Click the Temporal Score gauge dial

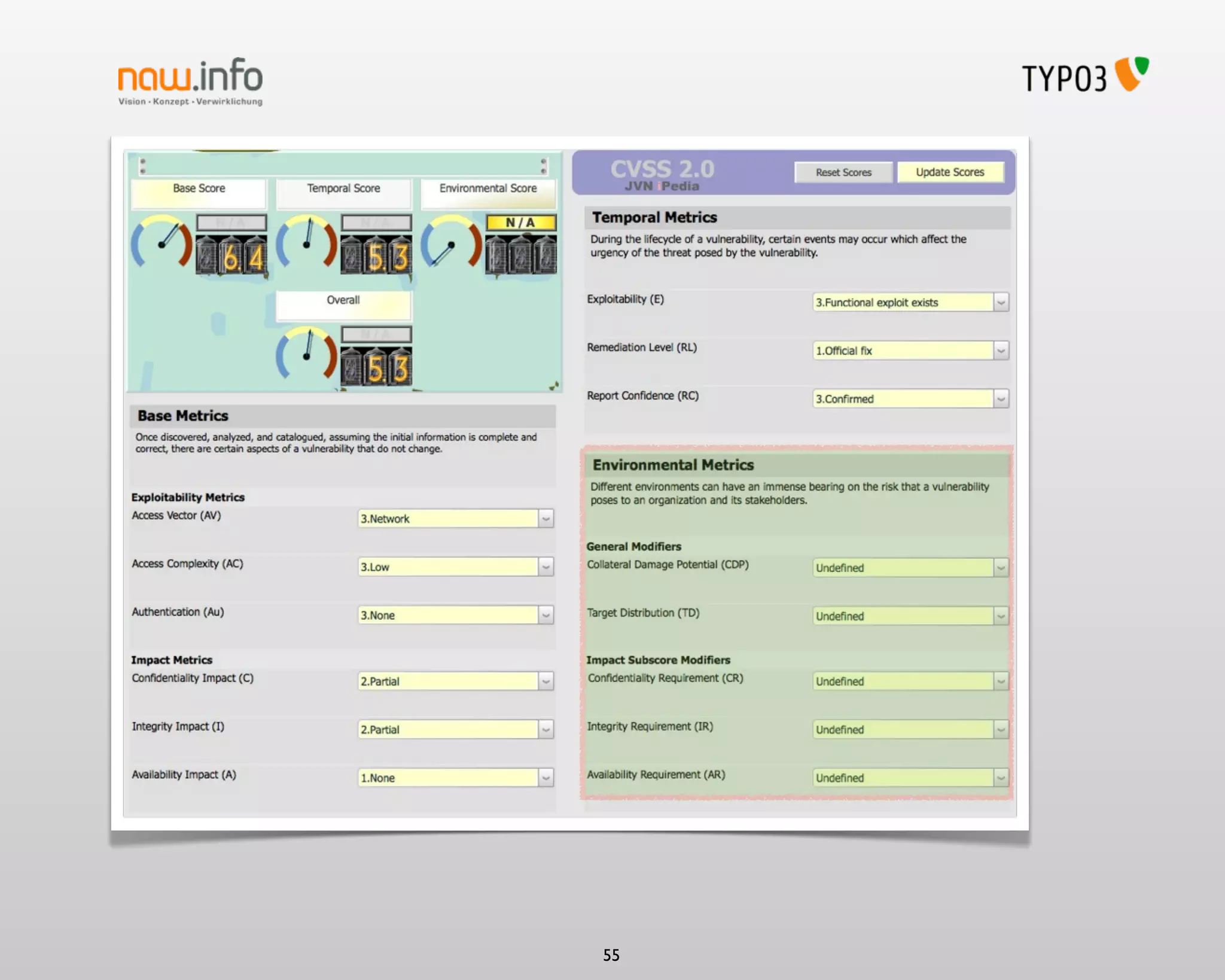point(307,242)
